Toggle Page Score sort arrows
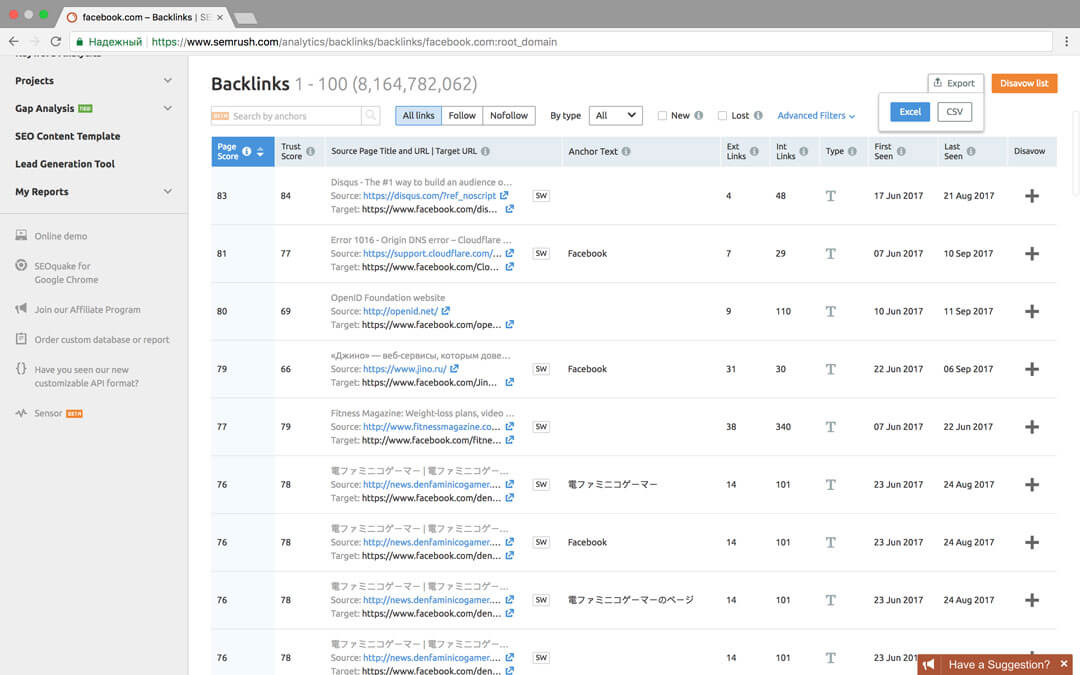Viewport: 1080px width, 675px height. tap(260, 152)
